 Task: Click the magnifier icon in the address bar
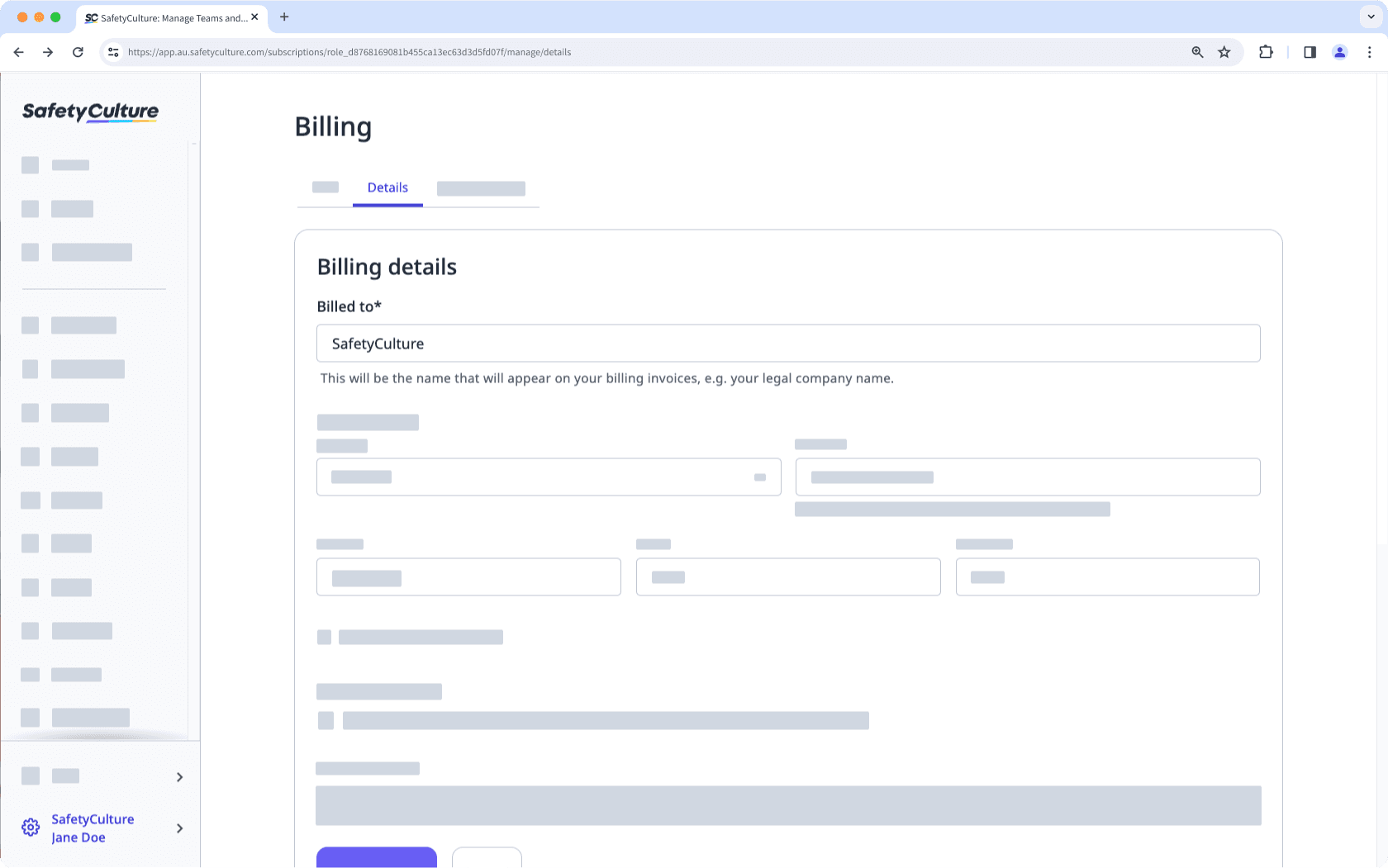1197,51
